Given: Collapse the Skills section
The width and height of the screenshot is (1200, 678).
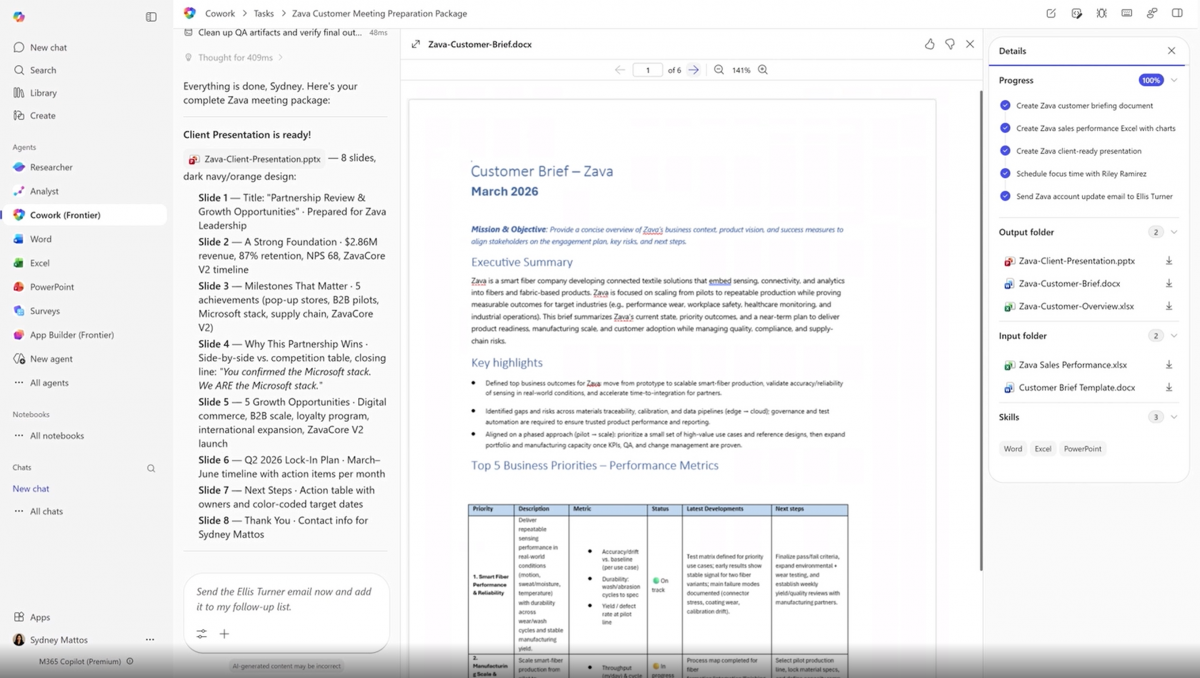Looking at the screenshot, I should 1173,417.
